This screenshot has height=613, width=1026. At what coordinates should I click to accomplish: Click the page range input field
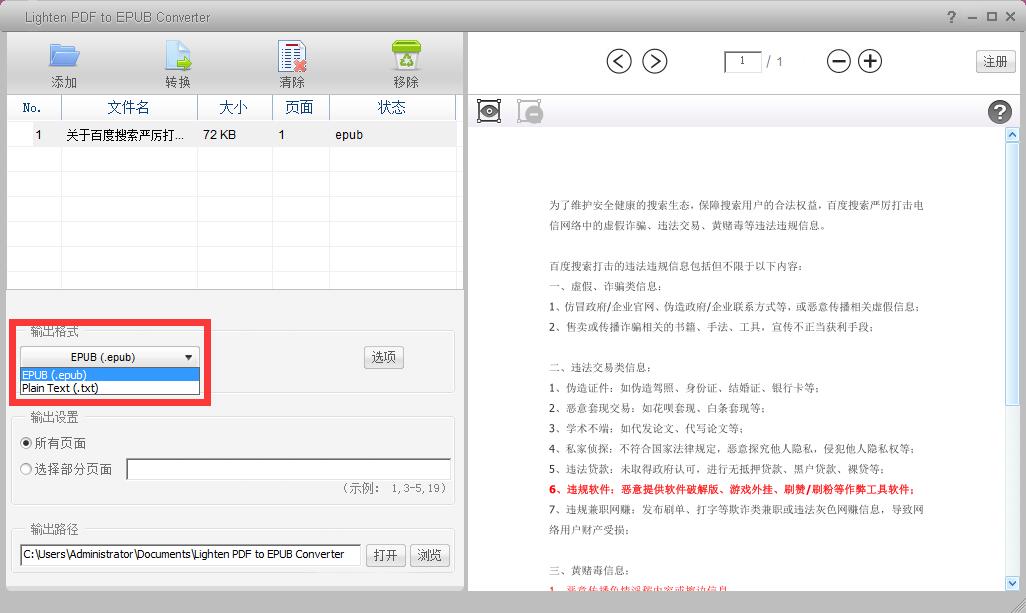288,469
